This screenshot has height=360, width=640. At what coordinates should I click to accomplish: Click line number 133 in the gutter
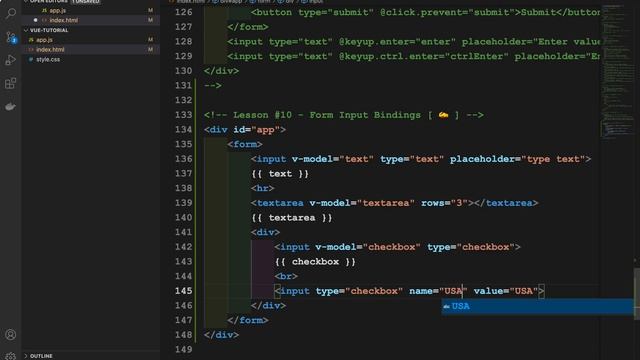point(184,115)
